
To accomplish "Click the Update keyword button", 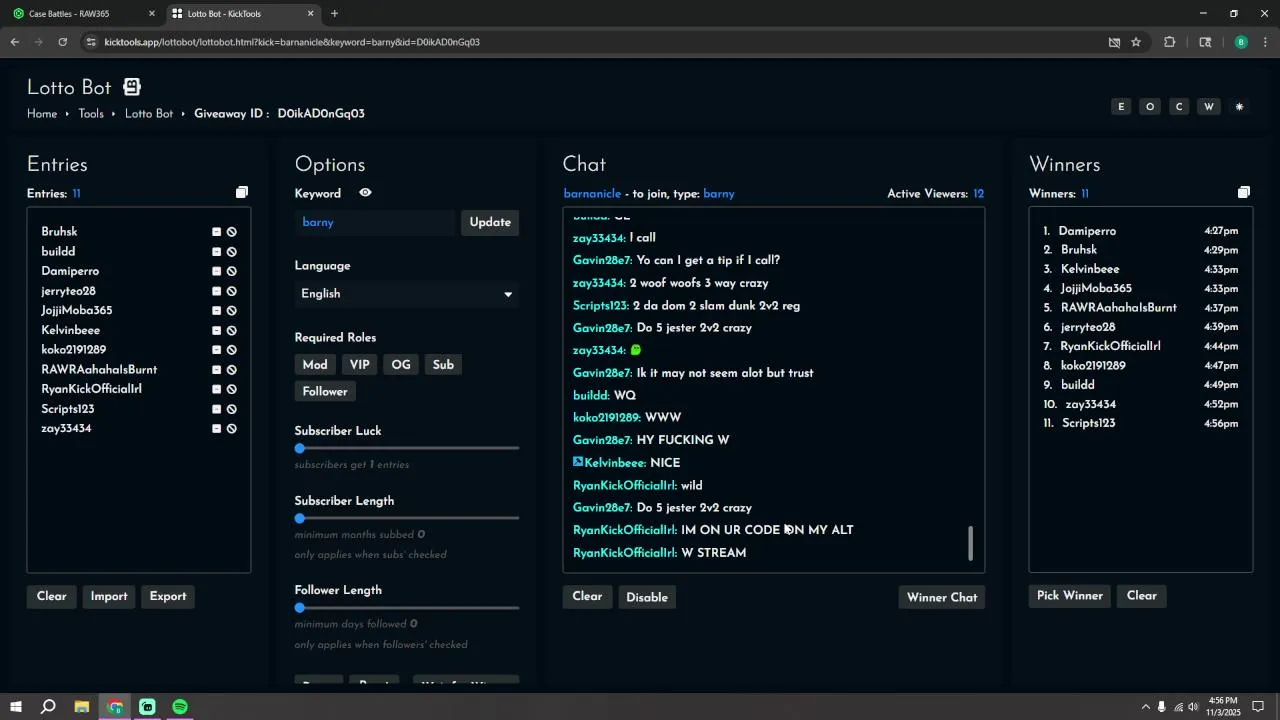I will pos(490,223).
